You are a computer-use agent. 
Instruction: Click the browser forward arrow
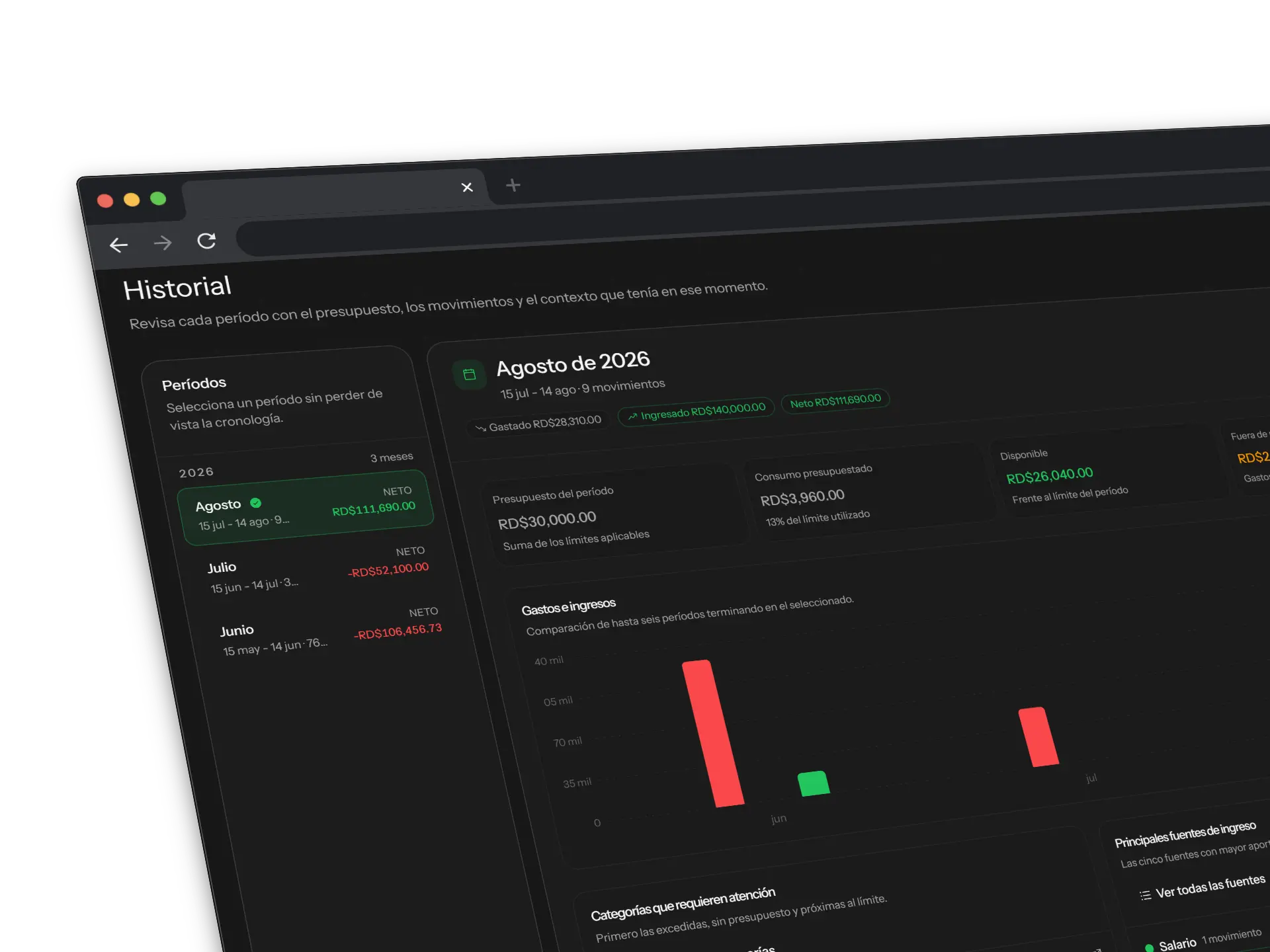point(162,243)
